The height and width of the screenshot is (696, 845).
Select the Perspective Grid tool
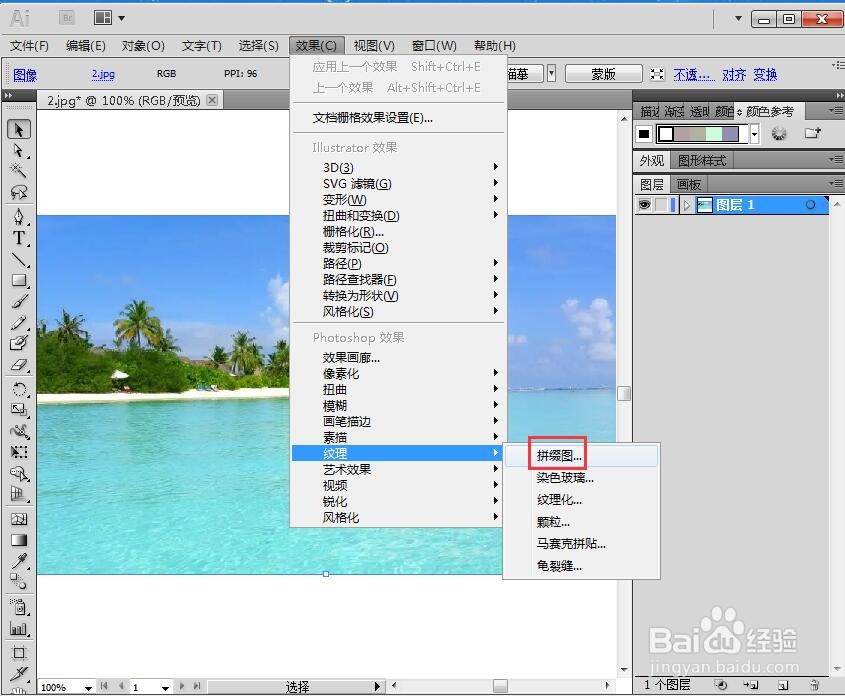point(19,494)
